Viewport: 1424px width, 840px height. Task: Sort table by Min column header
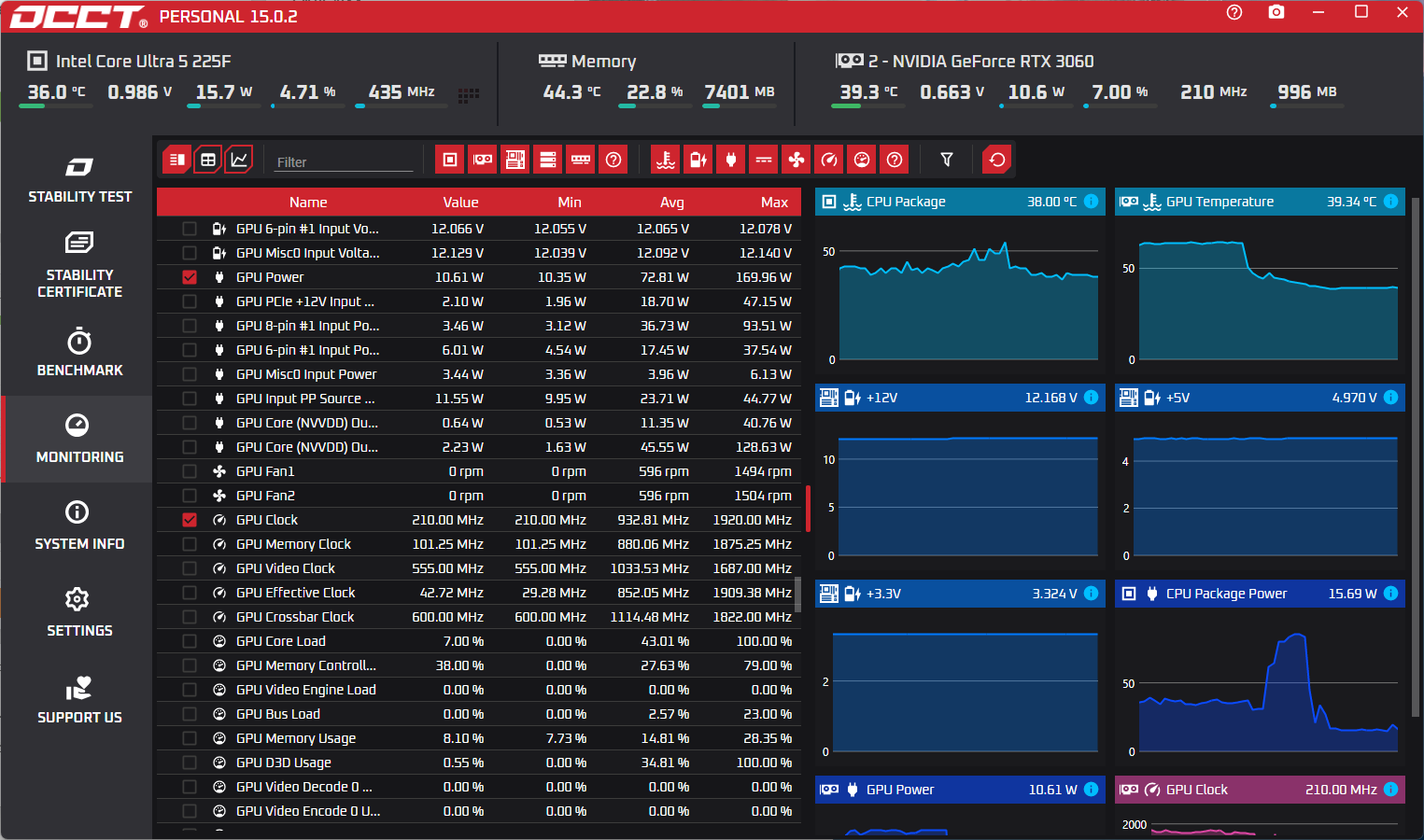pos(570,203)
